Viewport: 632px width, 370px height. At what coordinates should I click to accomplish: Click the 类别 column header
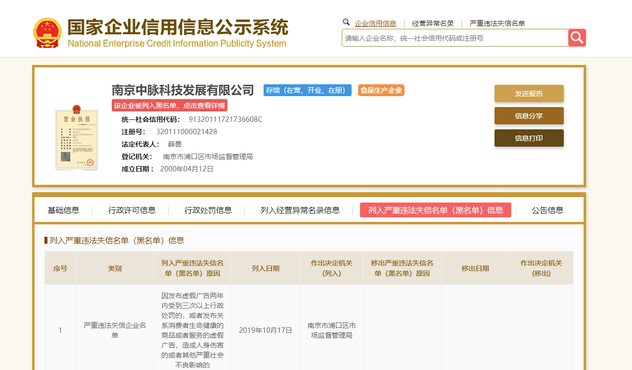coord(115,268)
